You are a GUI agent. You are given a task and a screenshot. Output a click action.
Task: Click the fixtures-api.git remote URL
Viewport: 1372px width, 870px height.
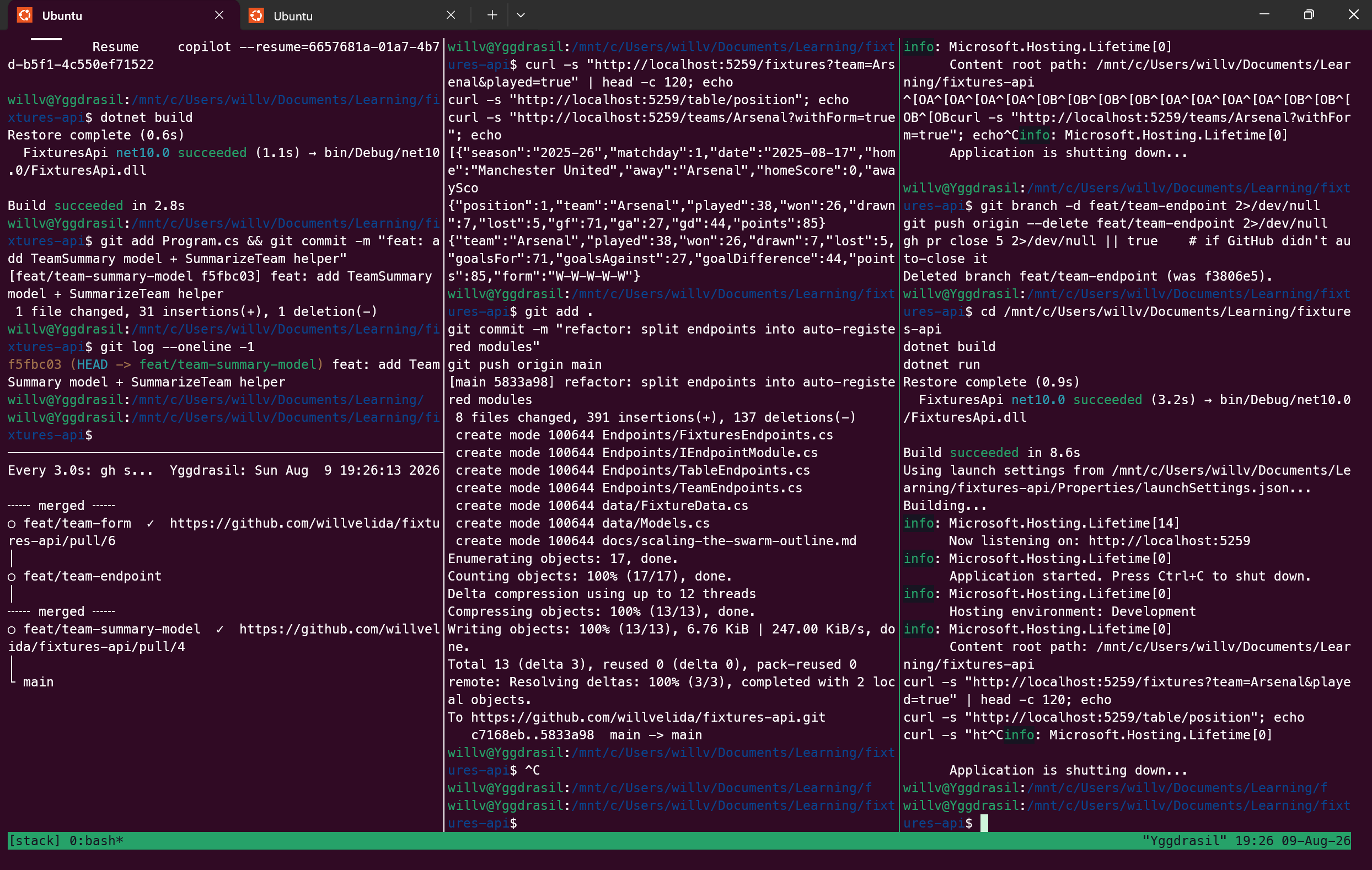pyautogui.click(x=648, y=717)
